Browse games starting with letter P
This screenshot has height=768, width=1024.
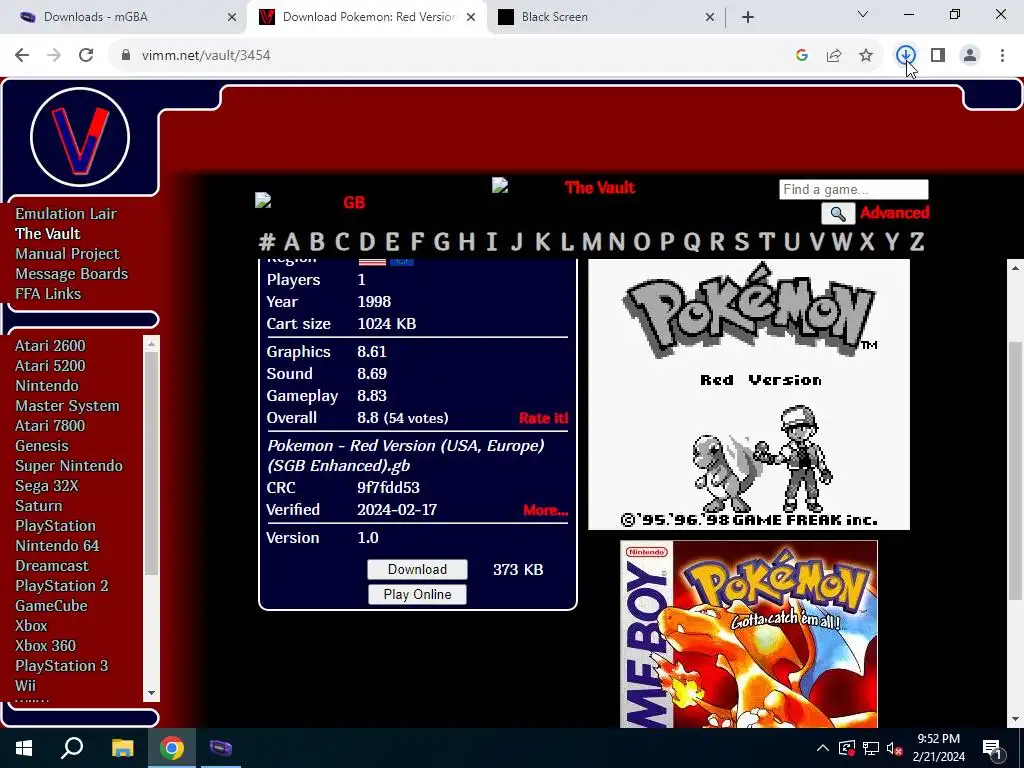pos(667,242)
